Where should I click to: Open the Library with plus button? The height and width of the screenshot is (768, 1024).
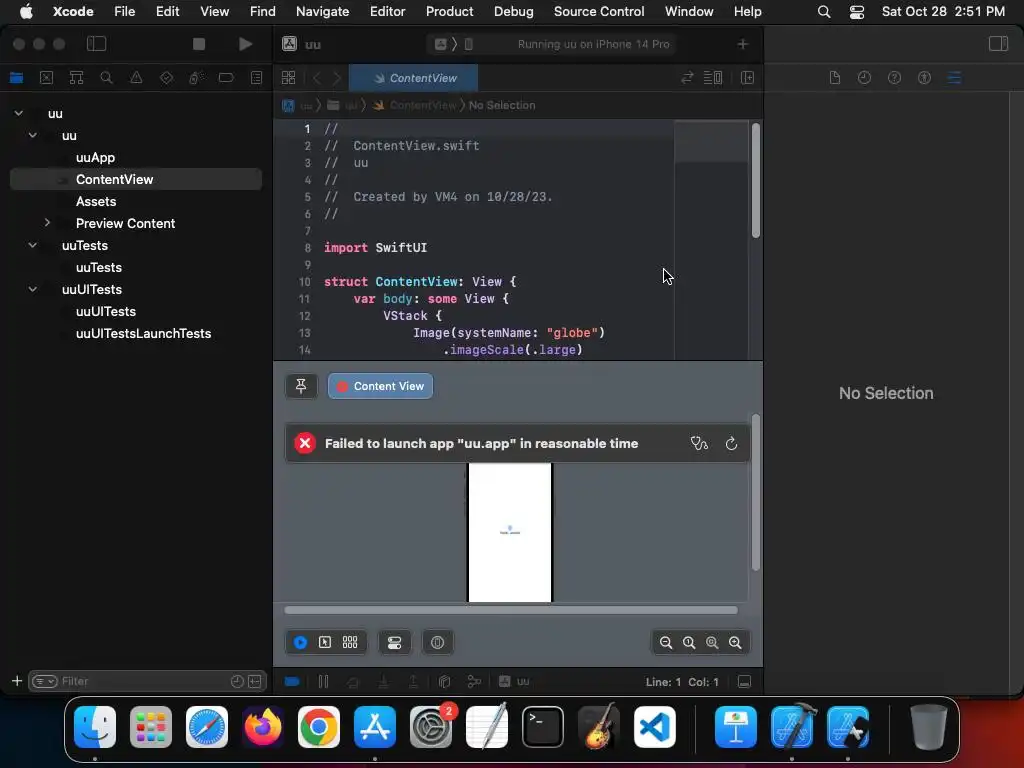click(x=743, y=44)
